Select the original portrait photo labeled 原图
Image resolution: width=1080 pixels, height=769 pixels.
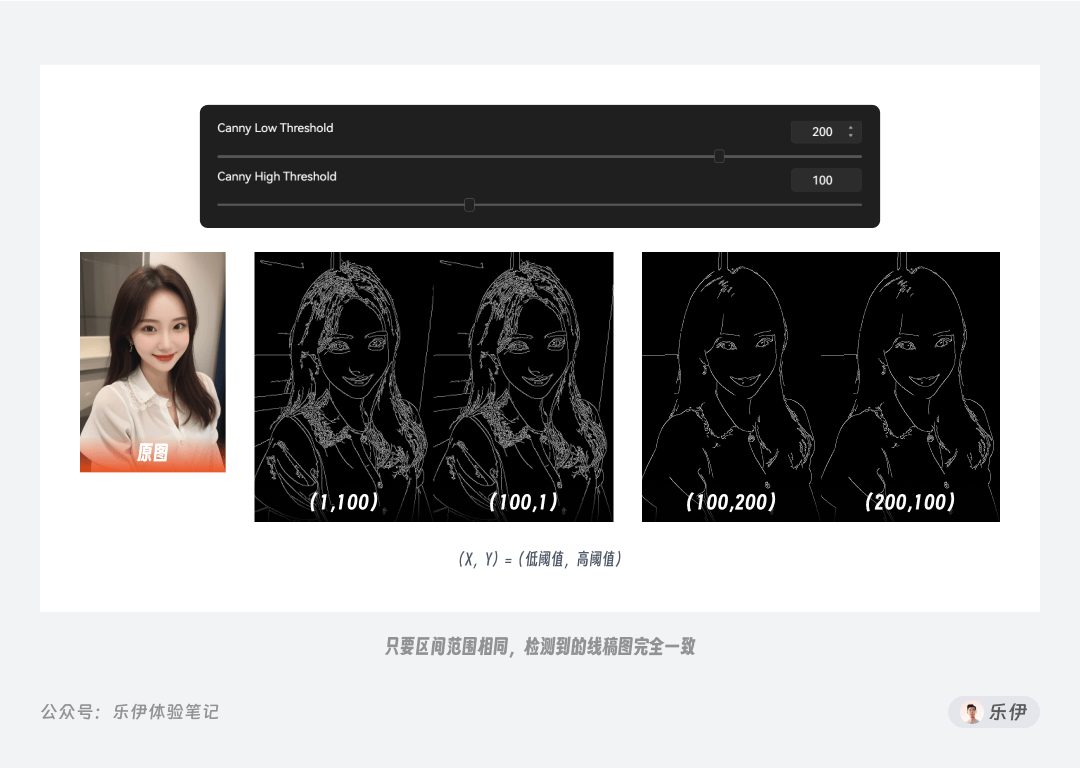tap(153, 362)
